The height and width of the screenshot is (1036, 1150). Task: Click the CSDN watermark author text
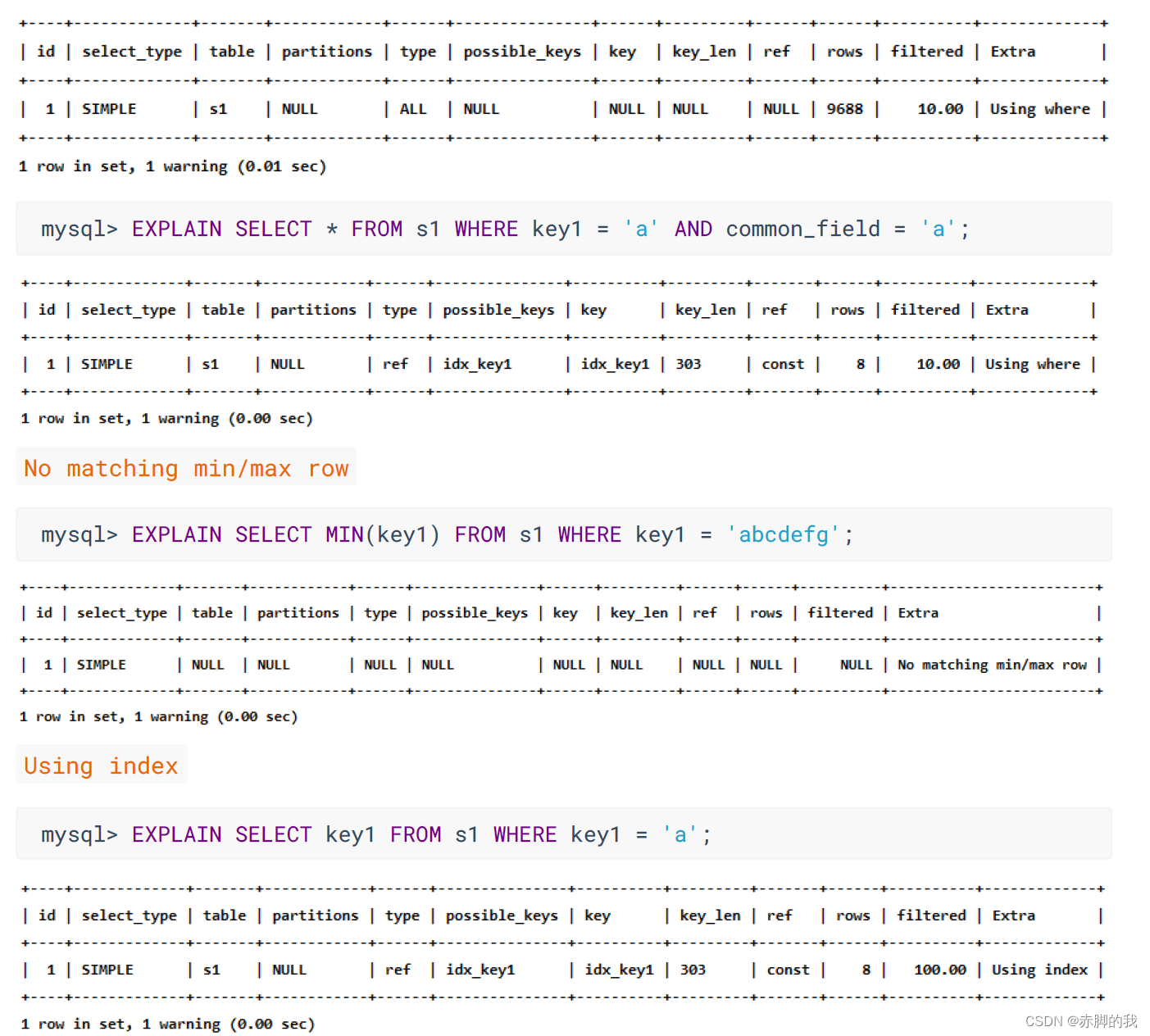coord(1081,1020)
